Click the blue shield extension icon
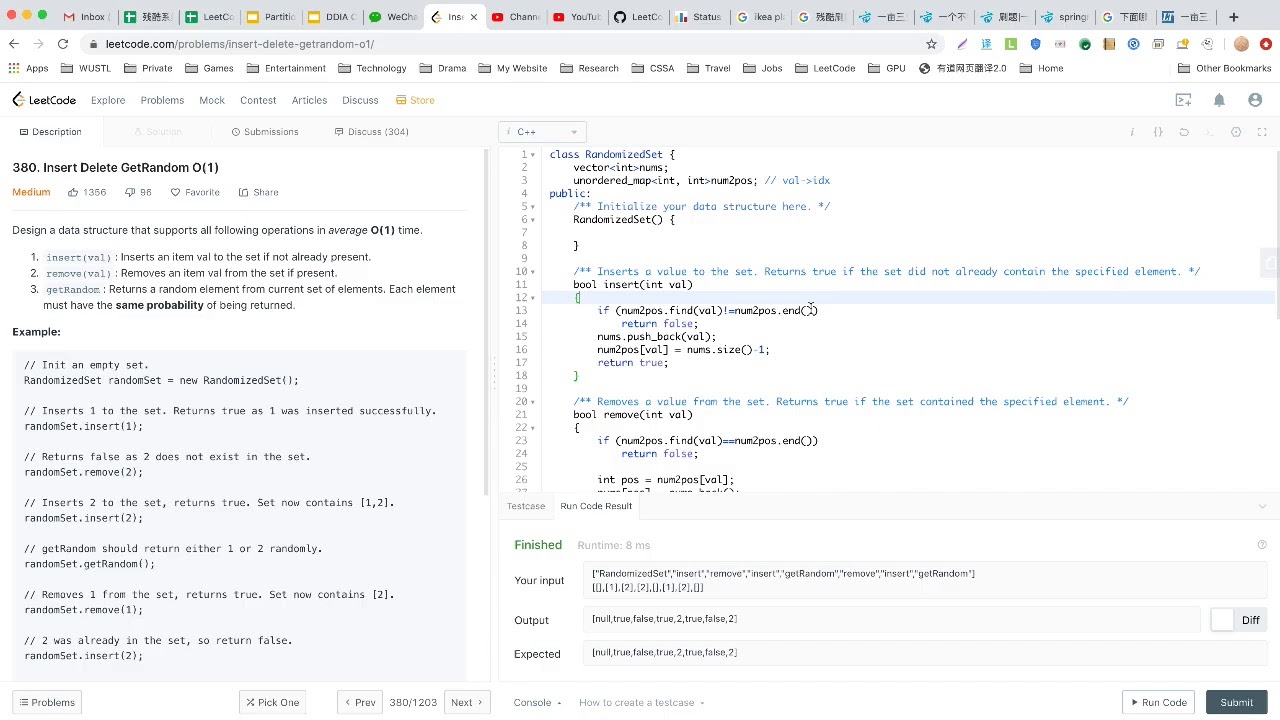Image resolution: width=1280 pixels, height=720 pixels. pyautogui.click(x=1035, y=44)
